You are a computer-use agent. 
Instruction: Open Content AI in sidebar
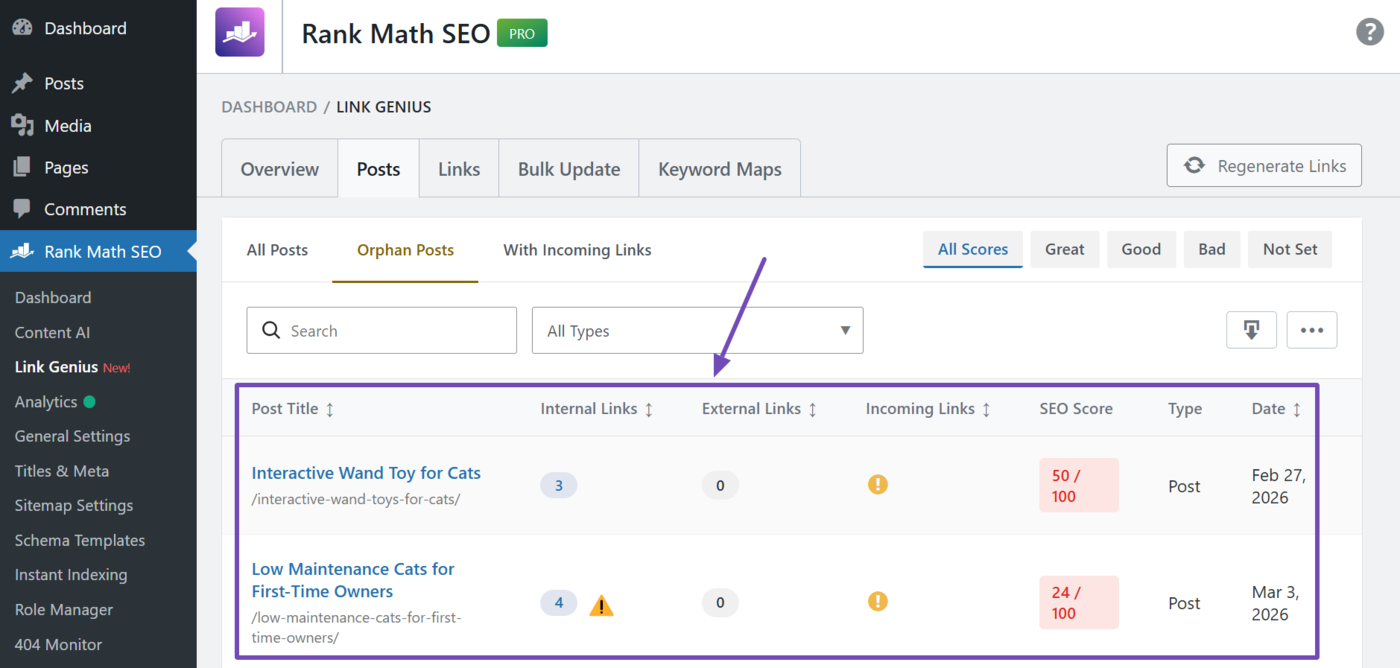[52, 333]
